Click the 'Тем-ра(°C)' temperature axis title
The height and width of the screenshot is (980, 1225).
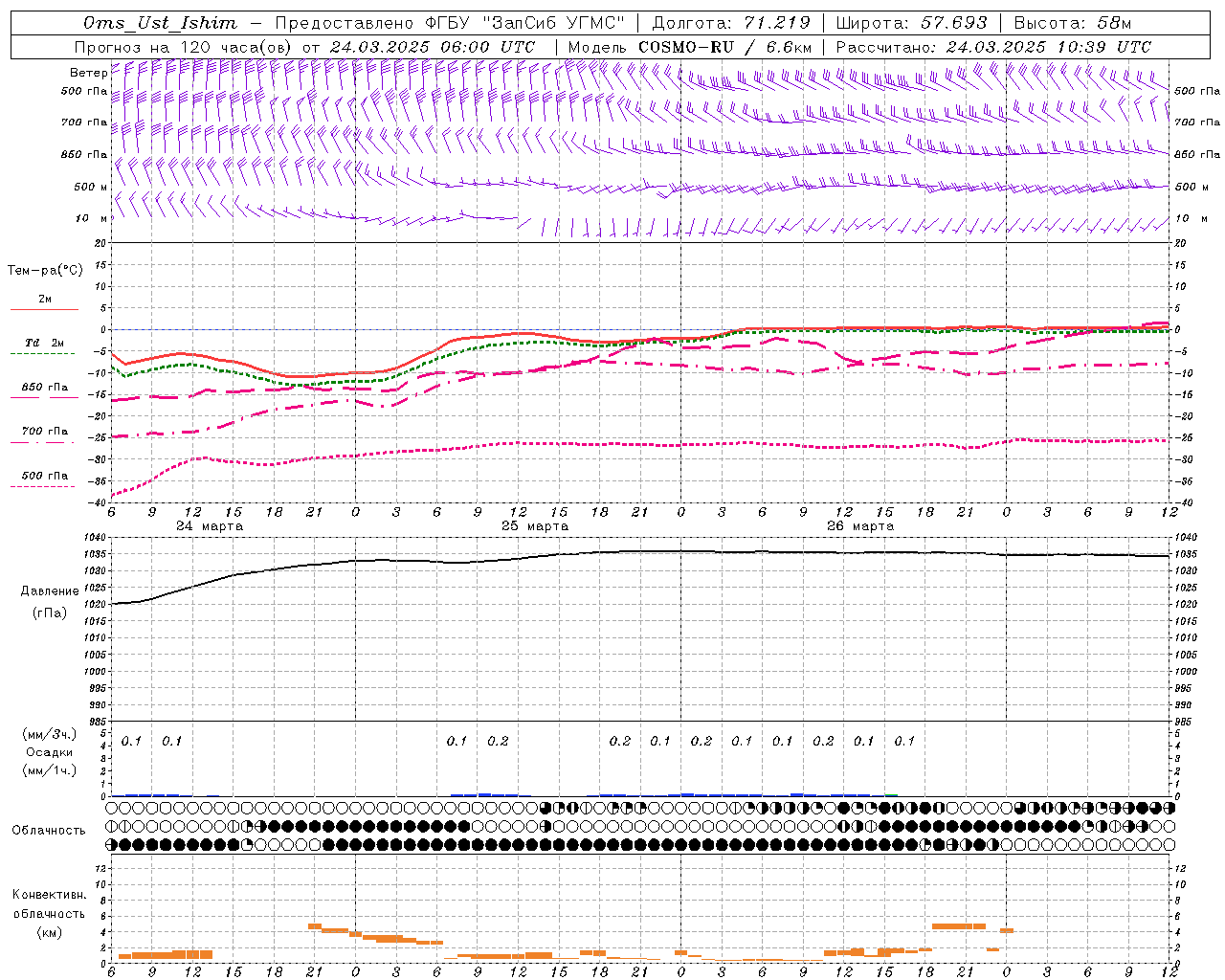(x=45, y=271)
